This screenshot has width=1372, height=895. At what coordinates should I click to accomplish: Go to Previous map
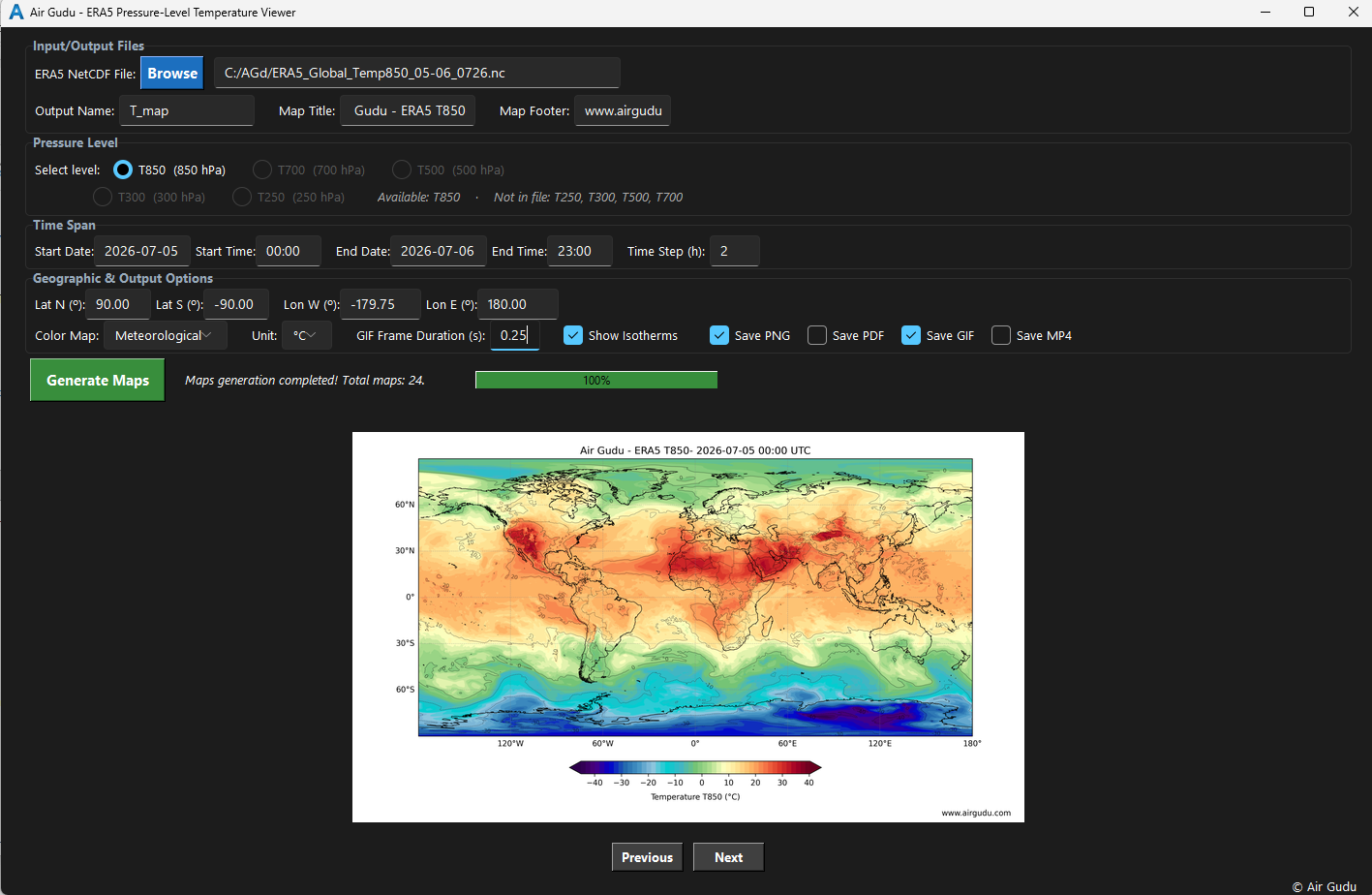pos(647,857)
